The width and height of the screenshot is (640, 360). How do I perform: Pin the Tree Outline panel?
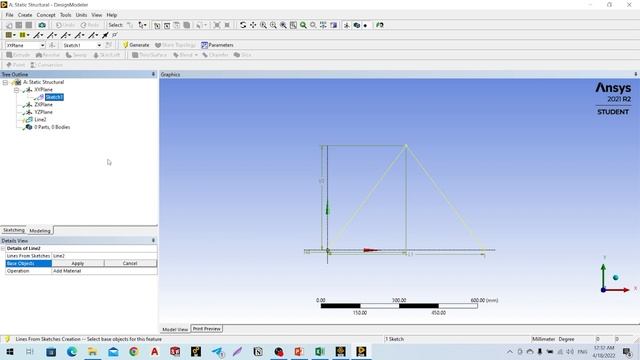[x=153, y=74]
